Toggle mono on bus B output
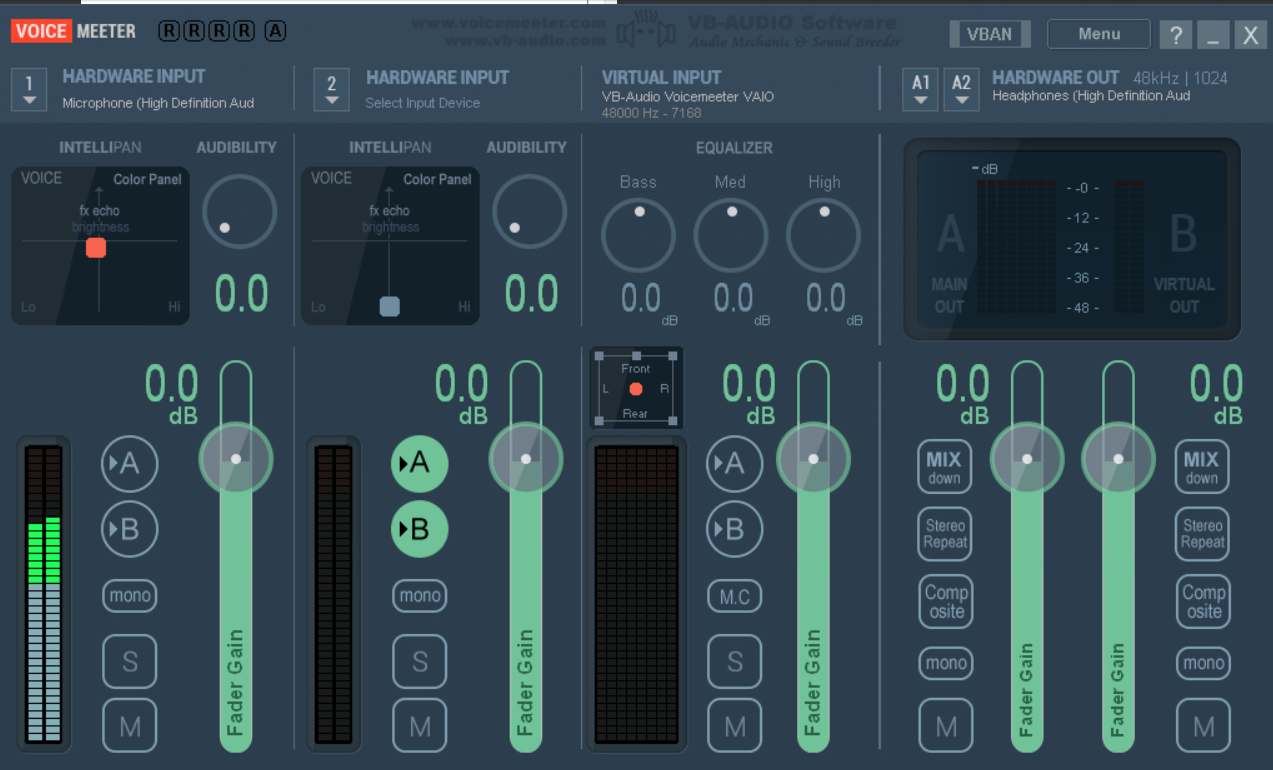The height and width of the screenshot is (770, 1273). click(1202, 663)
